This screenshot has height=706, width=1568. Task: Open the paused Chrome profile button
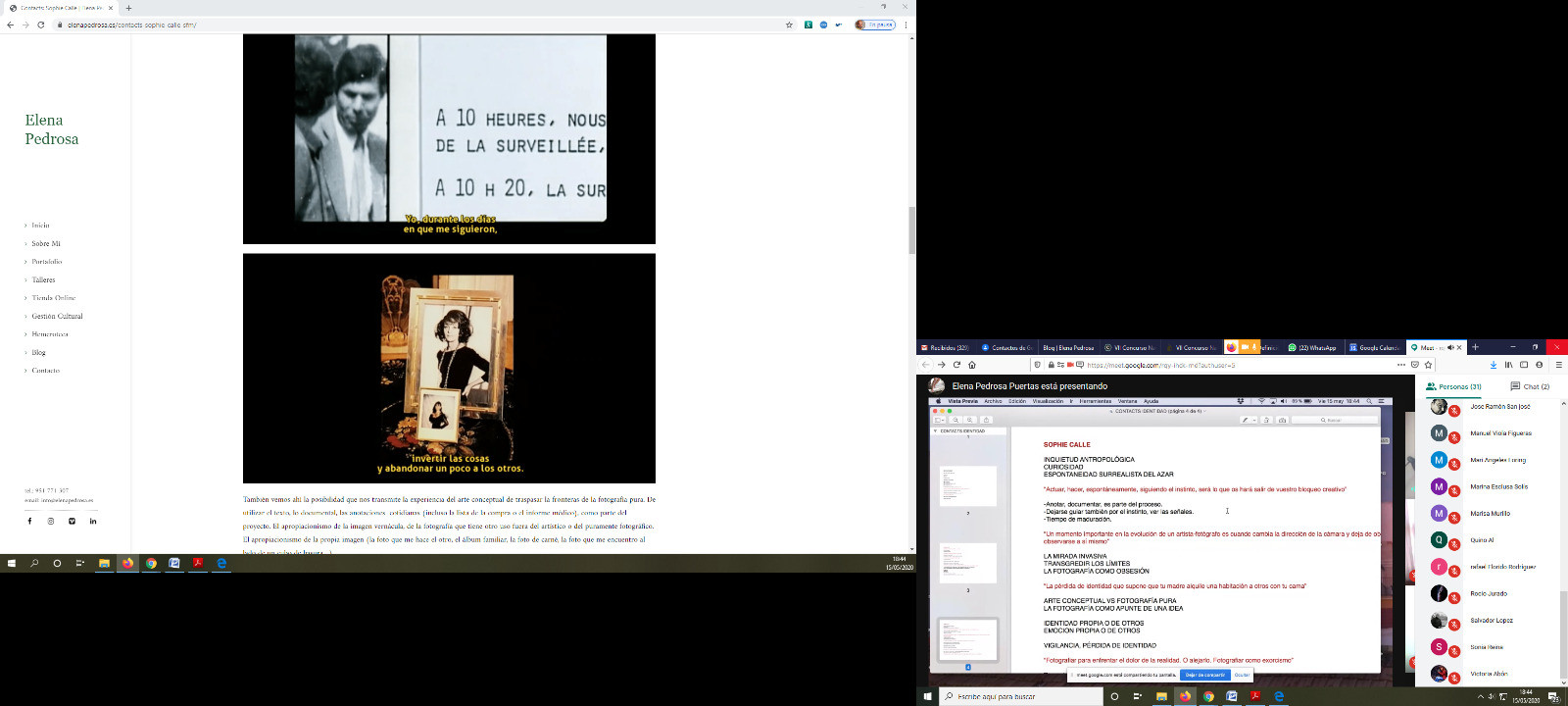coord(874,25)
